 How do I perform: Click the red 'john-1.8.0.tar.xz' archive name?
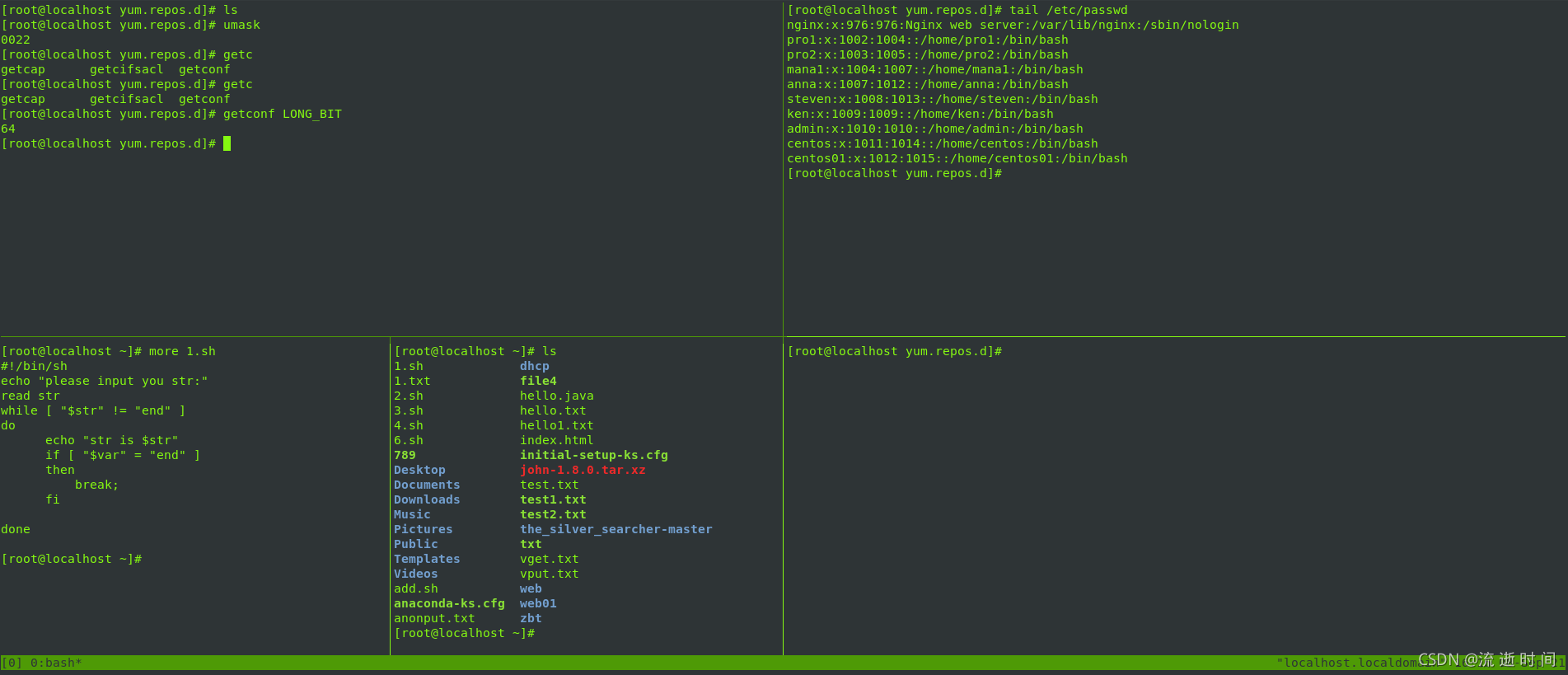point(583,470)
